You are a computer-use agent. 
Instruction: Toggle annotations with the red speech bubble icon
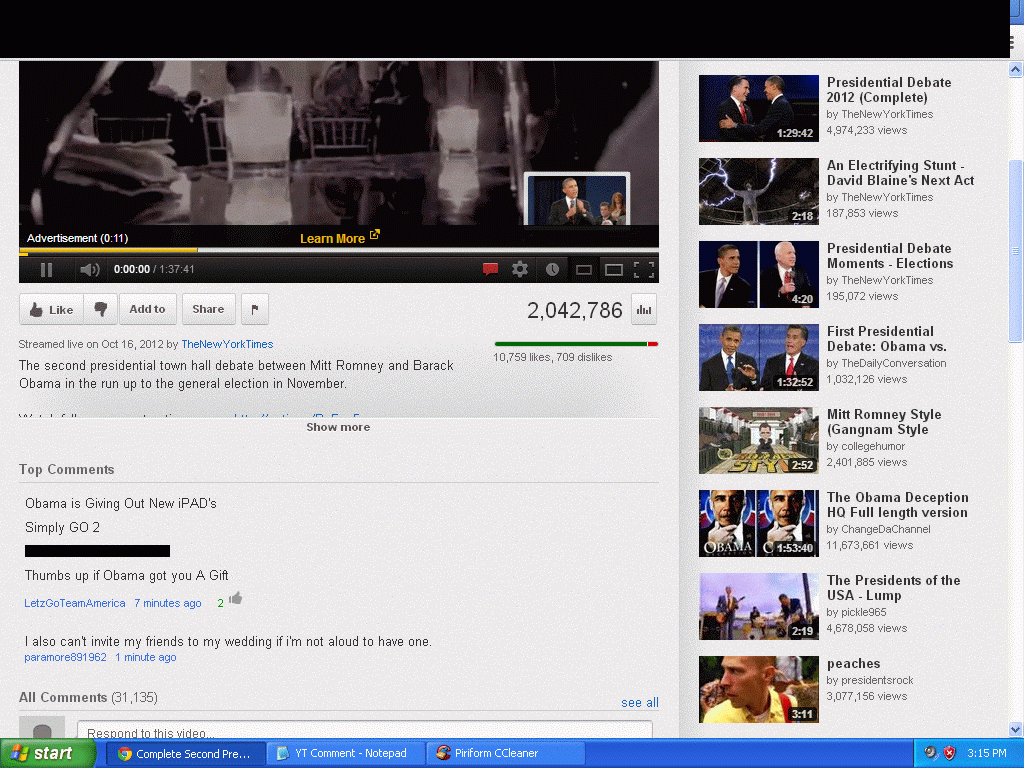pyautogui.click(x=490, y=269)
